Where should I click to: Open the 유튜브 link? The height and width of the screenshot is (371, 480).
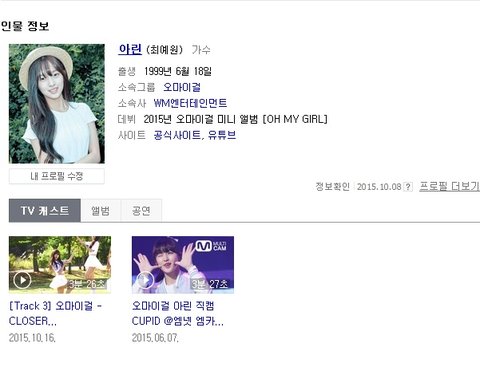pyautogui.click(x=222, y=135)
